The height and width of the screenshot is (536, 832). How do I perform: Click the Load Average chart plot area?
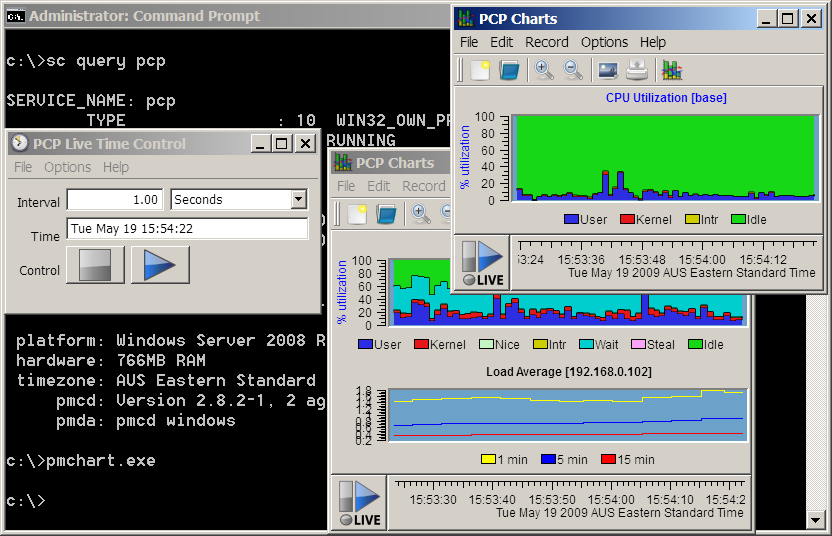coord(568,414)
